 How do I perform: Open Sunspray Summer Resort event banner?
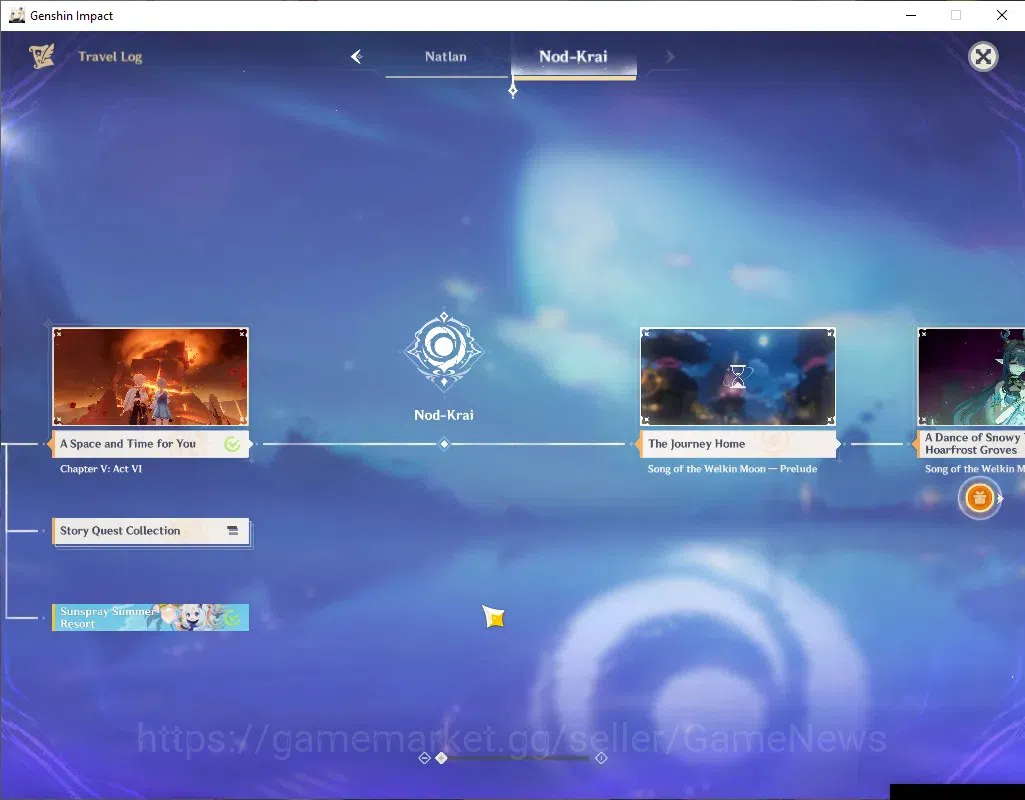[x=150, y=617]
